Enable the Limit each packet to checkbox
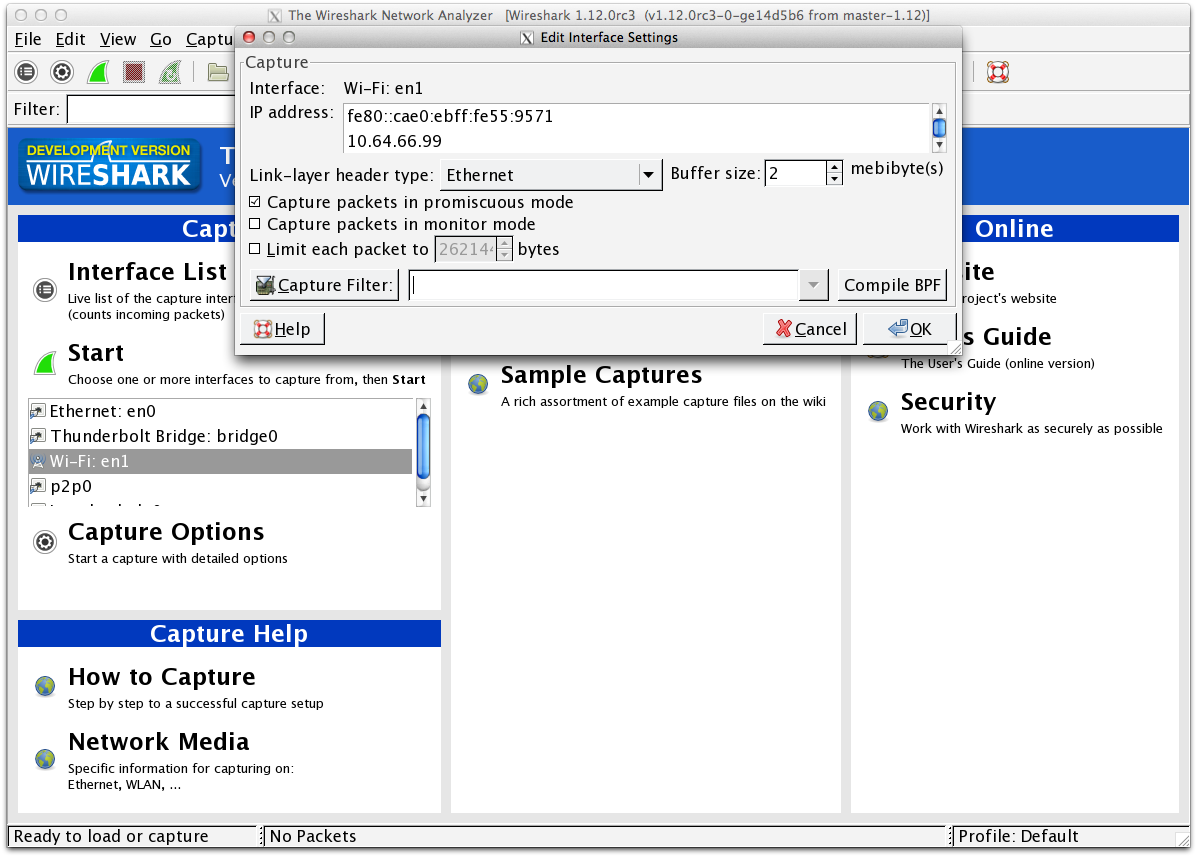1197x857 pixels. (x=255, y=248)
